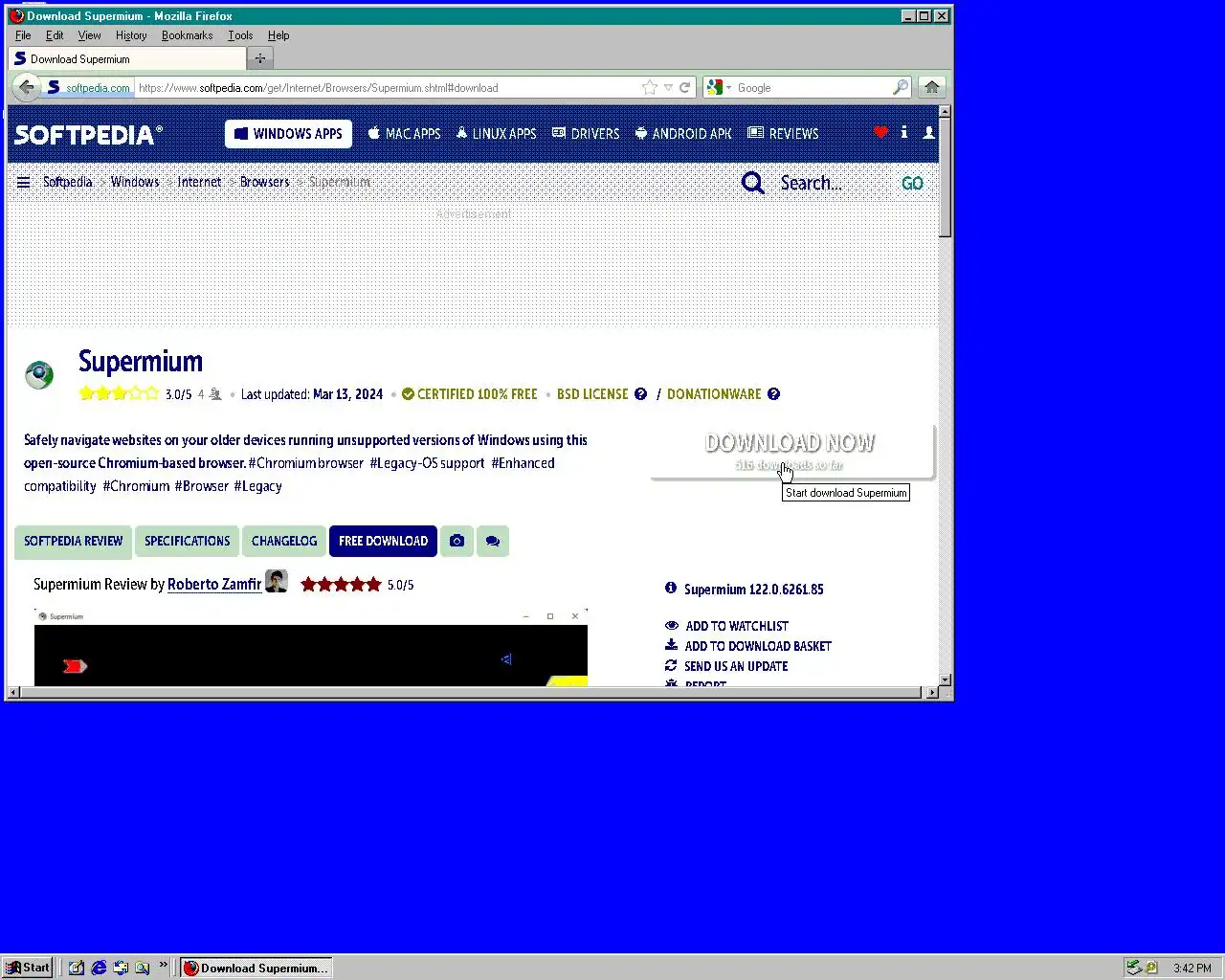Screen dimensions: 1225x980
Task: Expand the URL bar history dropdown arrow
Action: 668,87
